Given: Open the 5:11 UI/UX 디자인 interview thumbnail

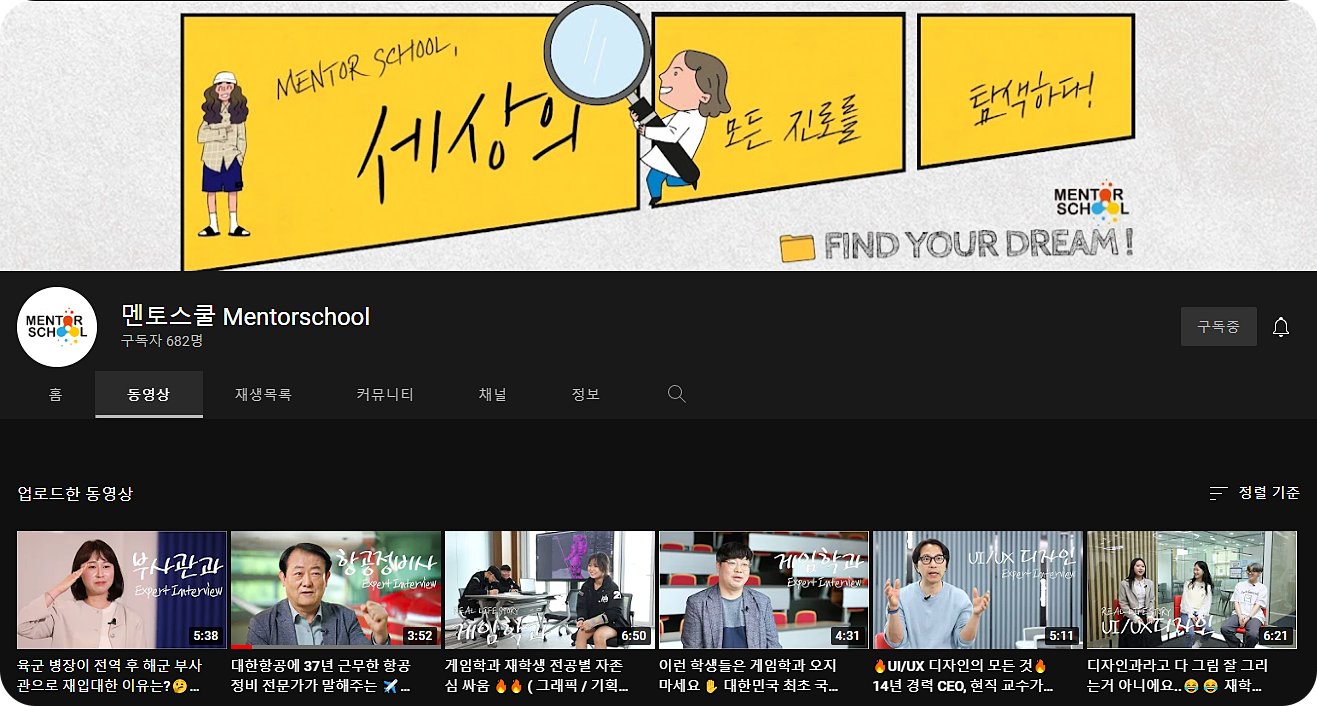Looking at the screenshot, I should pos(978,590).
